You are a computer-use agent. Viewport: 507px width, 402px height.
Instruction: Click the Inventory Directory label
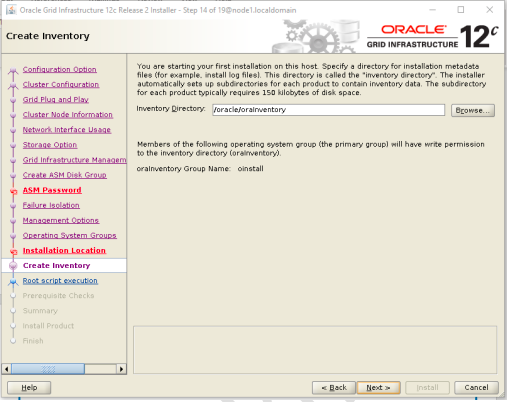(171, 109)
